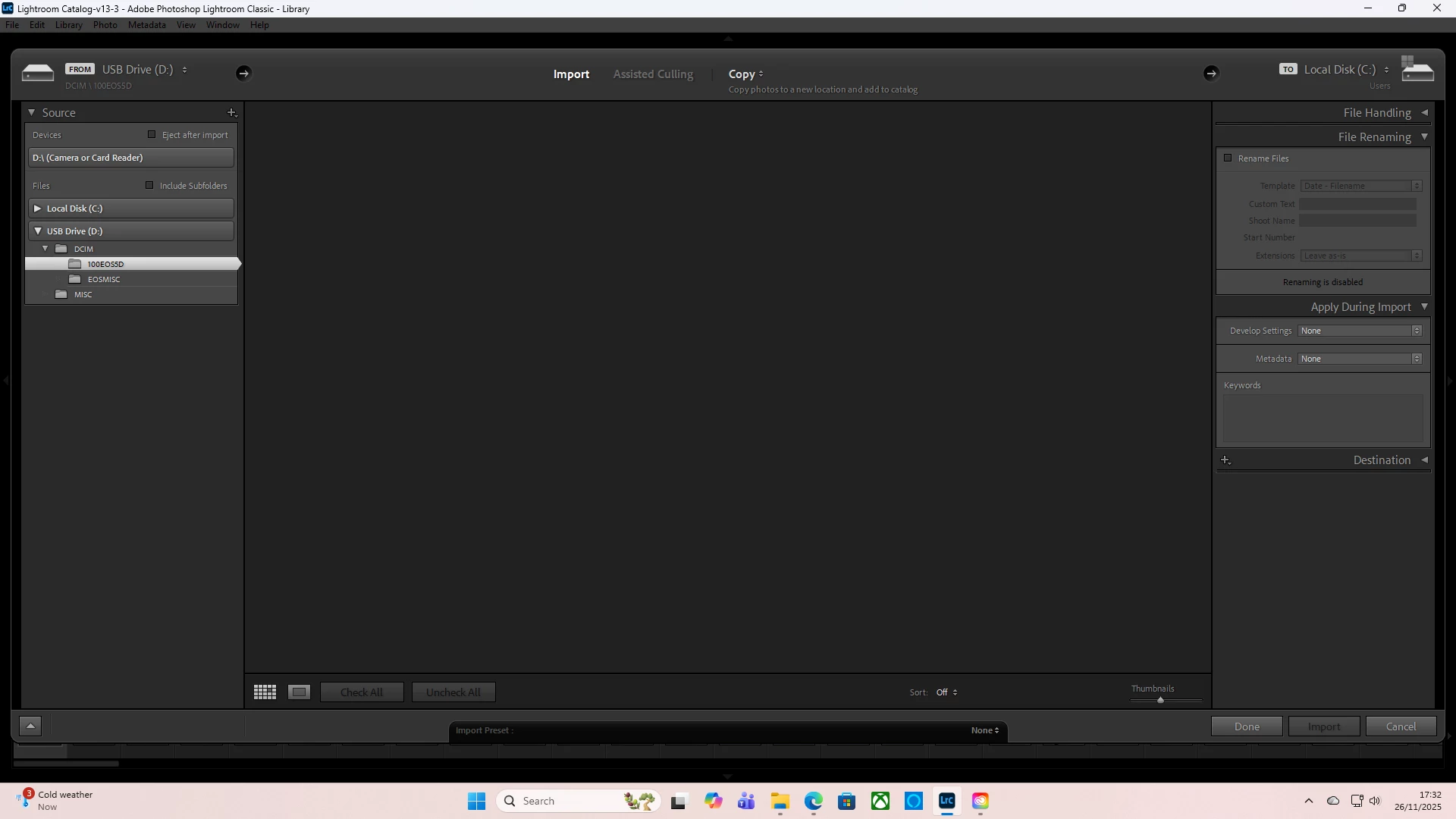
Task: Open the Metadata preset dropdown
Action: (1360, 359)
